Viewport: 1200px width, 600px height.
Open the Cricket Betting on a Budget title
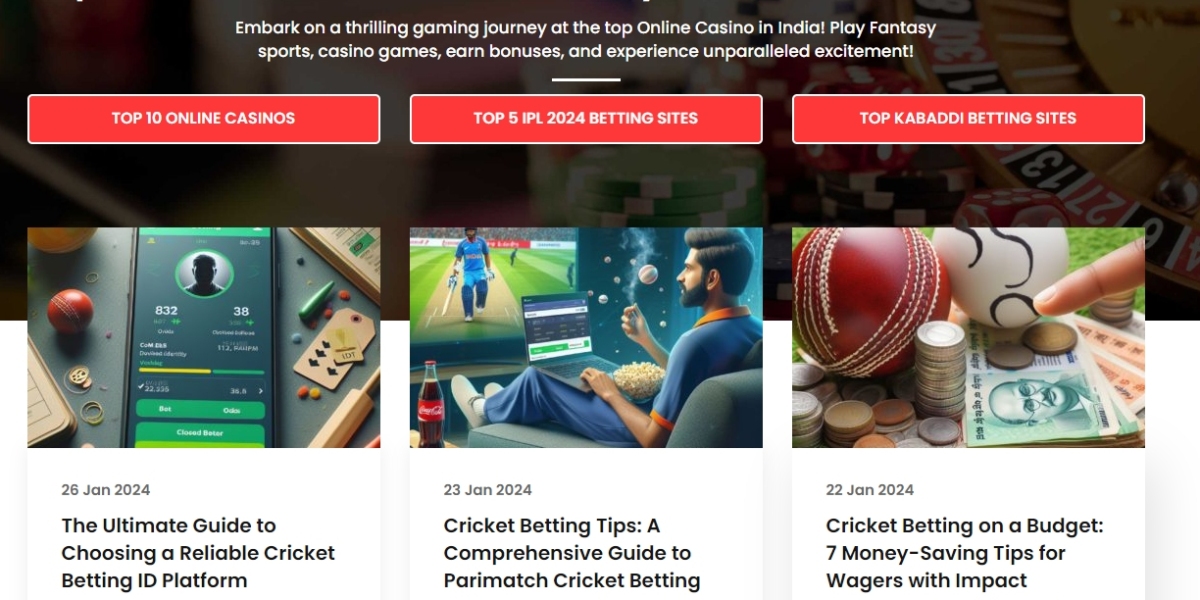tap(964, 553)
